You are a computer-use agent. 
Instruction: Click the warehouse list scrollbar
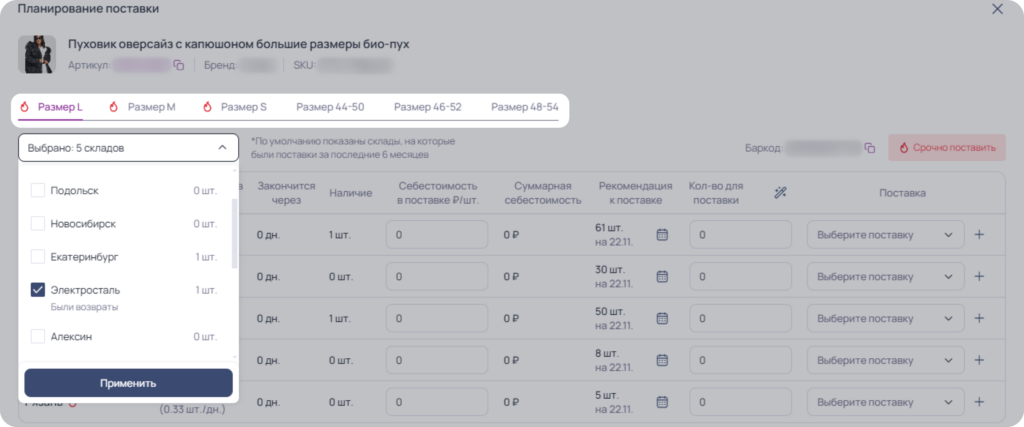pyautogui.click(x=234, y=233)
